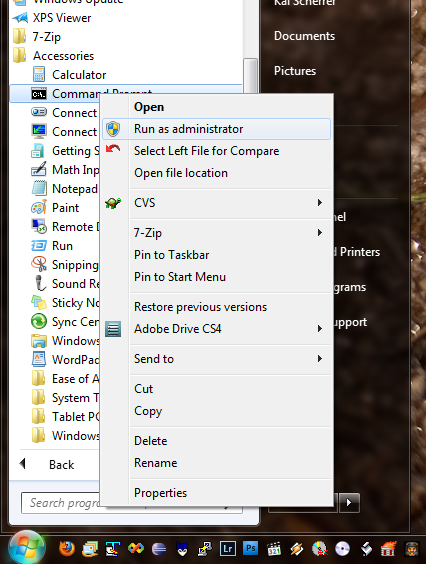Expand the Adobe Drive CS4 submenu arrow
Viewport: 426px width, 564px height.
point(320,328)
